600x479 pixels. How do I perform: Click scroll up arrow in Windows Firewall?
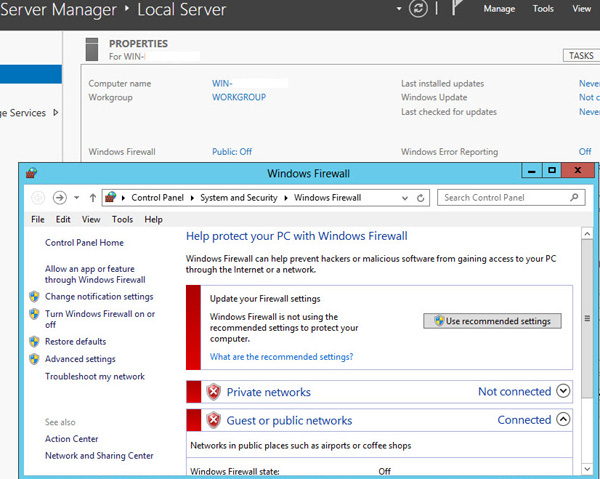tap(587, 233)
